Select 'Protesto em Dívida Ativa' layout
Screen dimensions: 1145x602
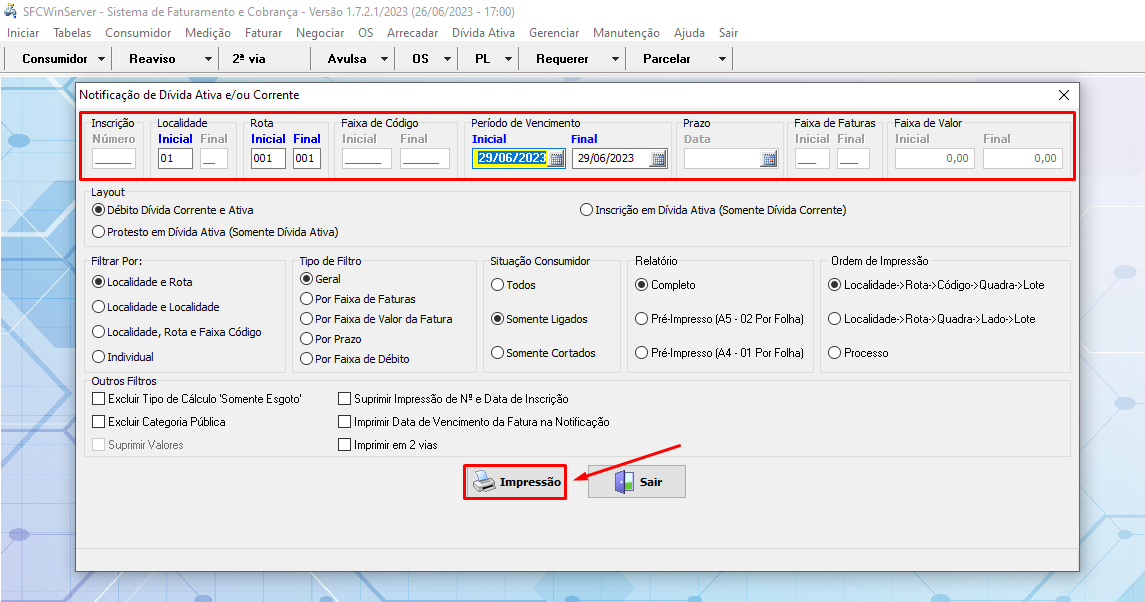[x=98, y=232]
